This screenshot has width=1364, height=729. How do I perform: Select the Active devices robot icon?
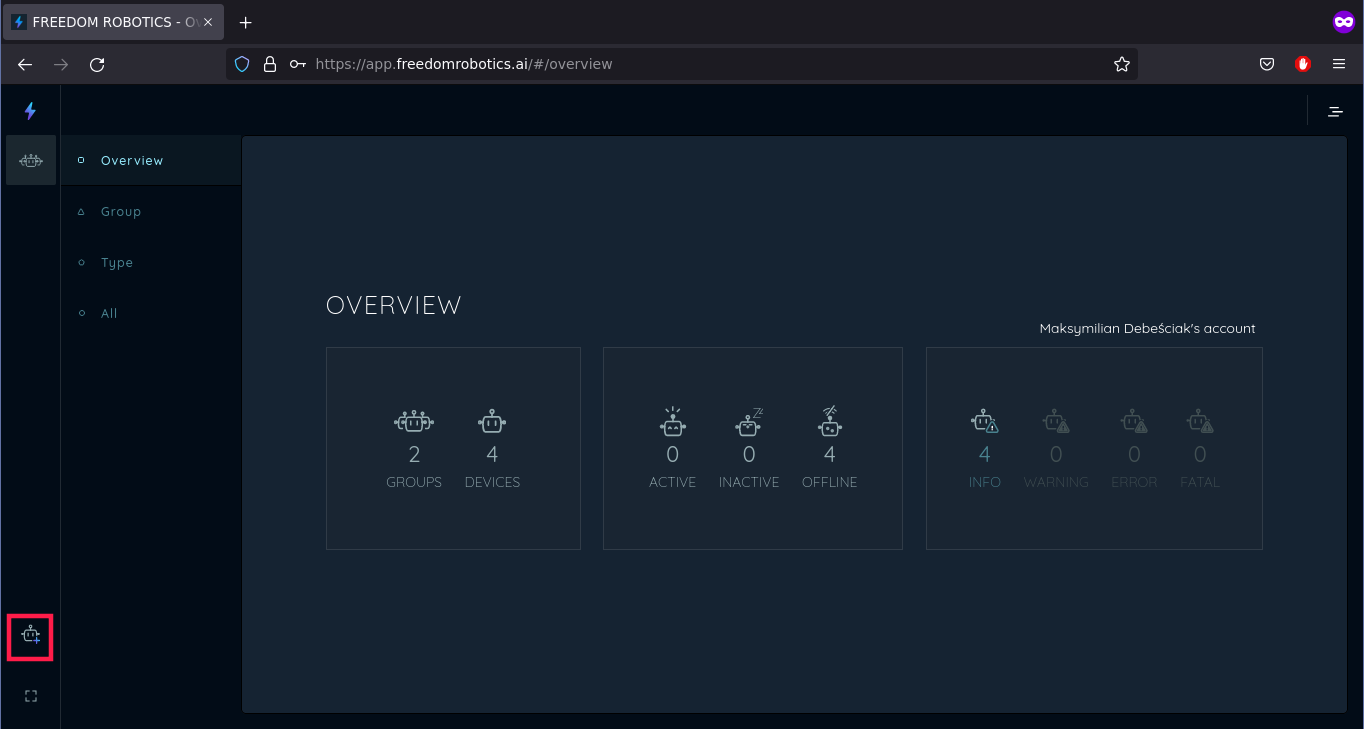(672, 421)
